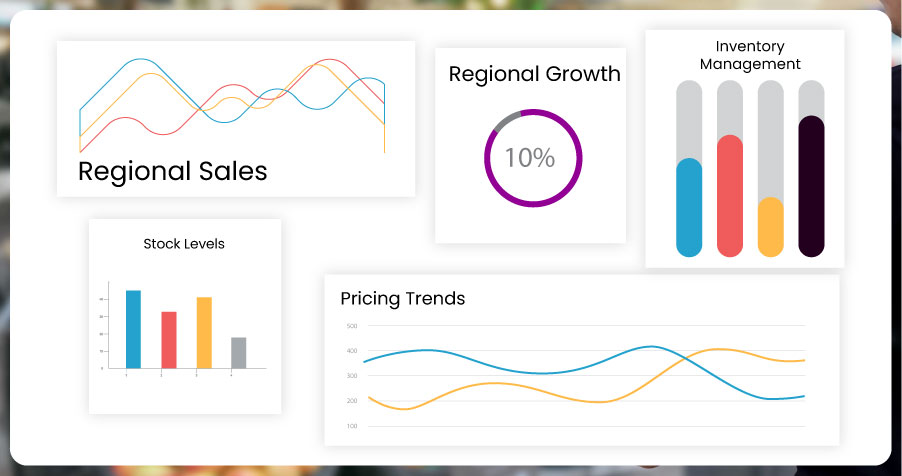Viewport: 902px width, 476px height.
Task: Click the Pricing Trends heading
Action: [402, 298]
